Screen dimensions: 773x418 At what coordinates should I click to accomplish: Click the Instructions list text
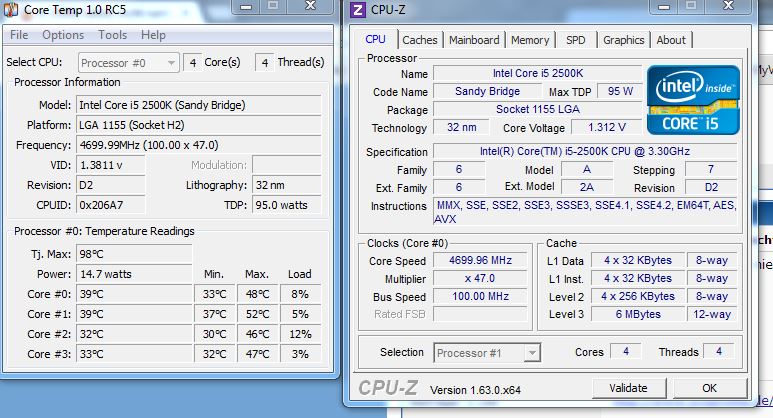(x=586, y=212)
